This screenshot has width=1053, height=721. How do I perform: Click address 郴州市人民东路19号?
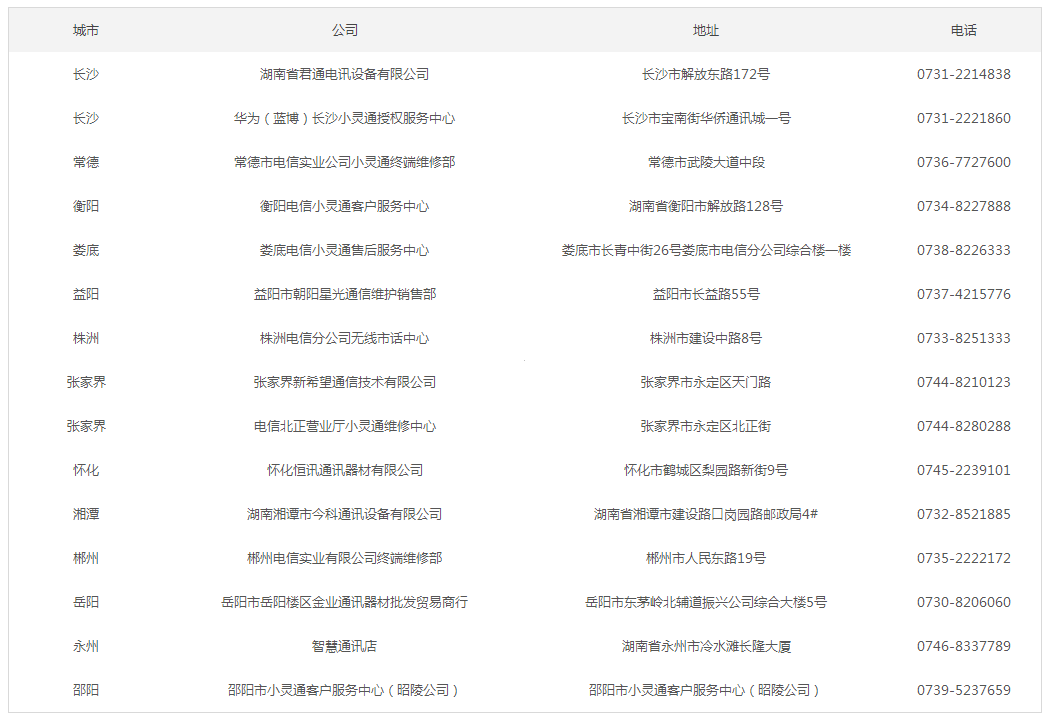pos(706,558)
